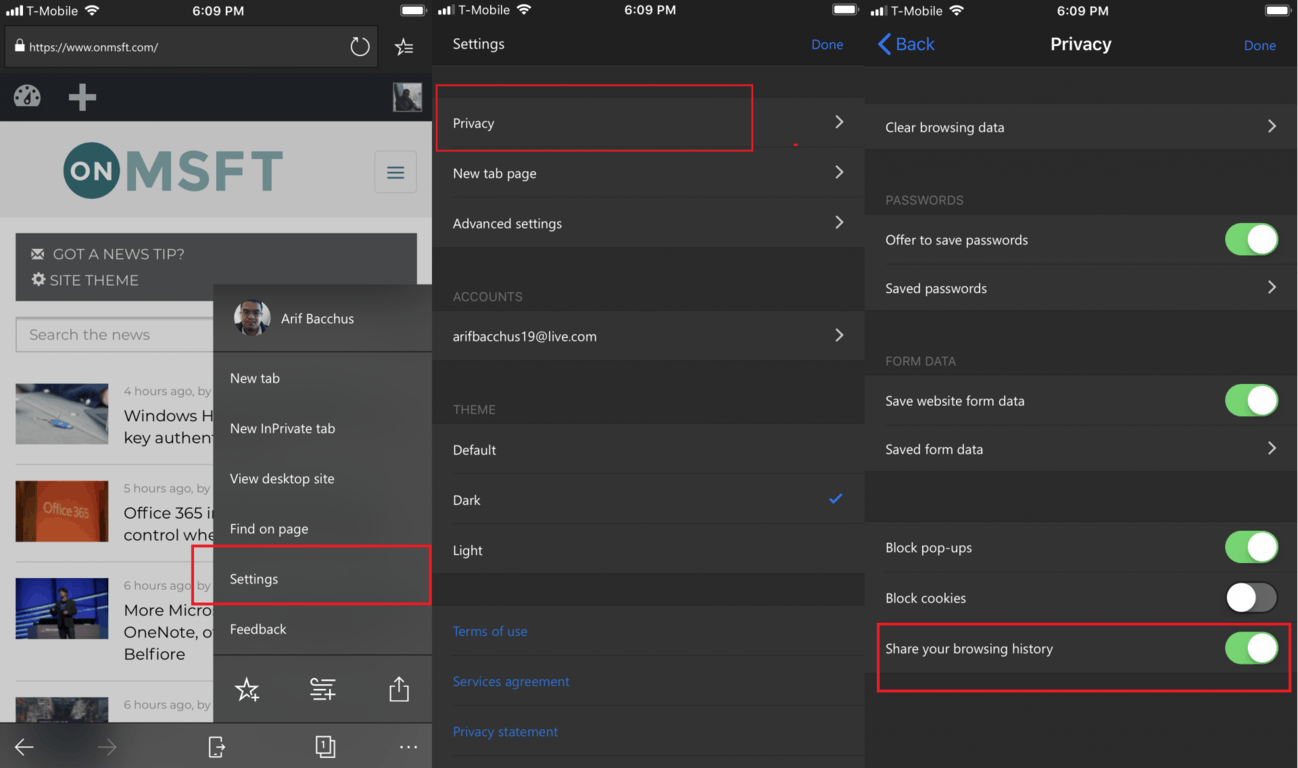Expand Advanced settings chevron
Screen dimensions: 1298x768
(839, 222)
